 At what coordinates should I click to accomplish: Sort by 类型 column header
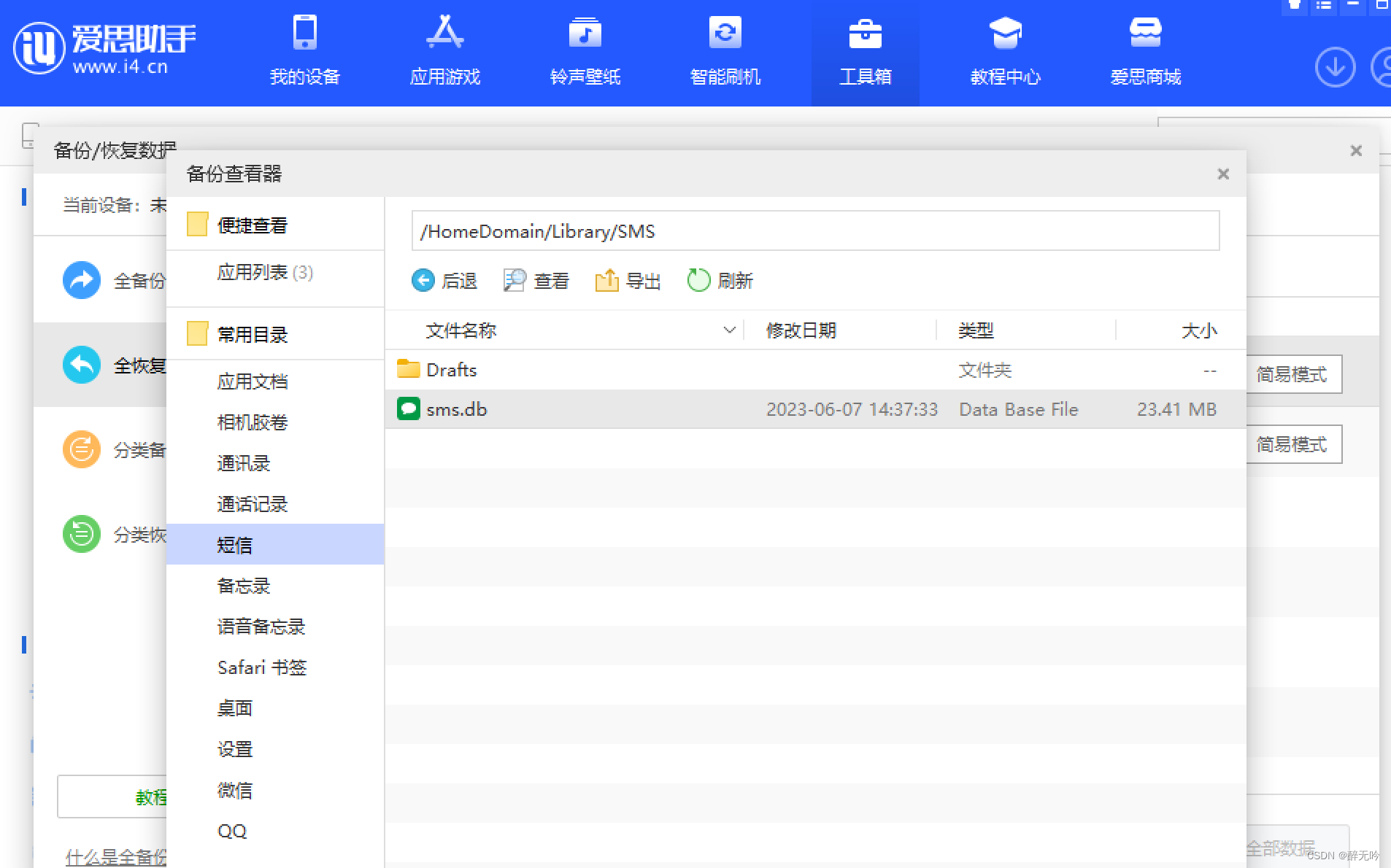(x=976, y=330)
